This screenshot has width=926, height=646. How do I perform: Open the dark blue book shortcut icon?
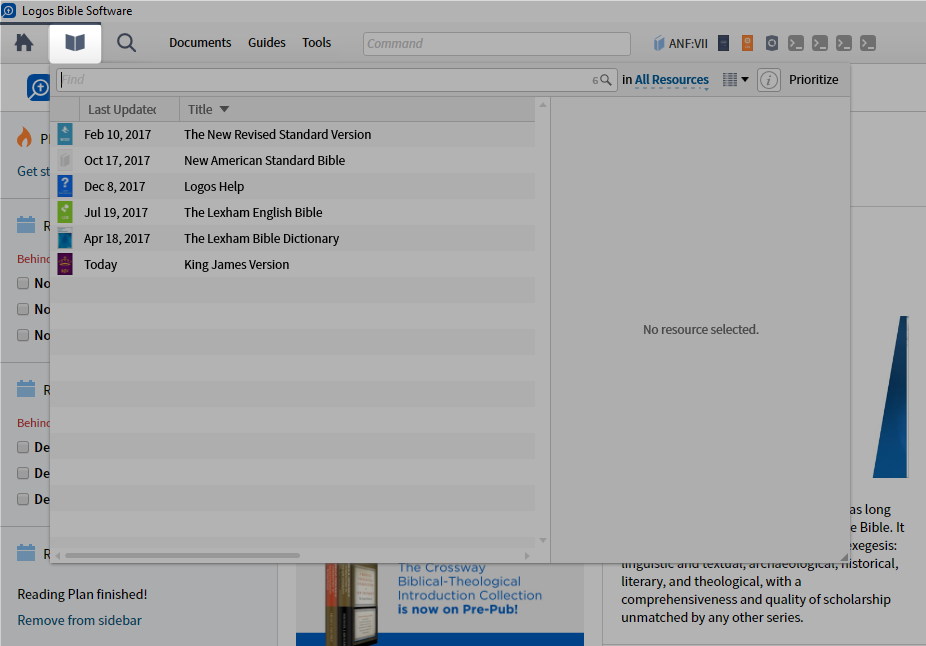(x=723, y=43)
